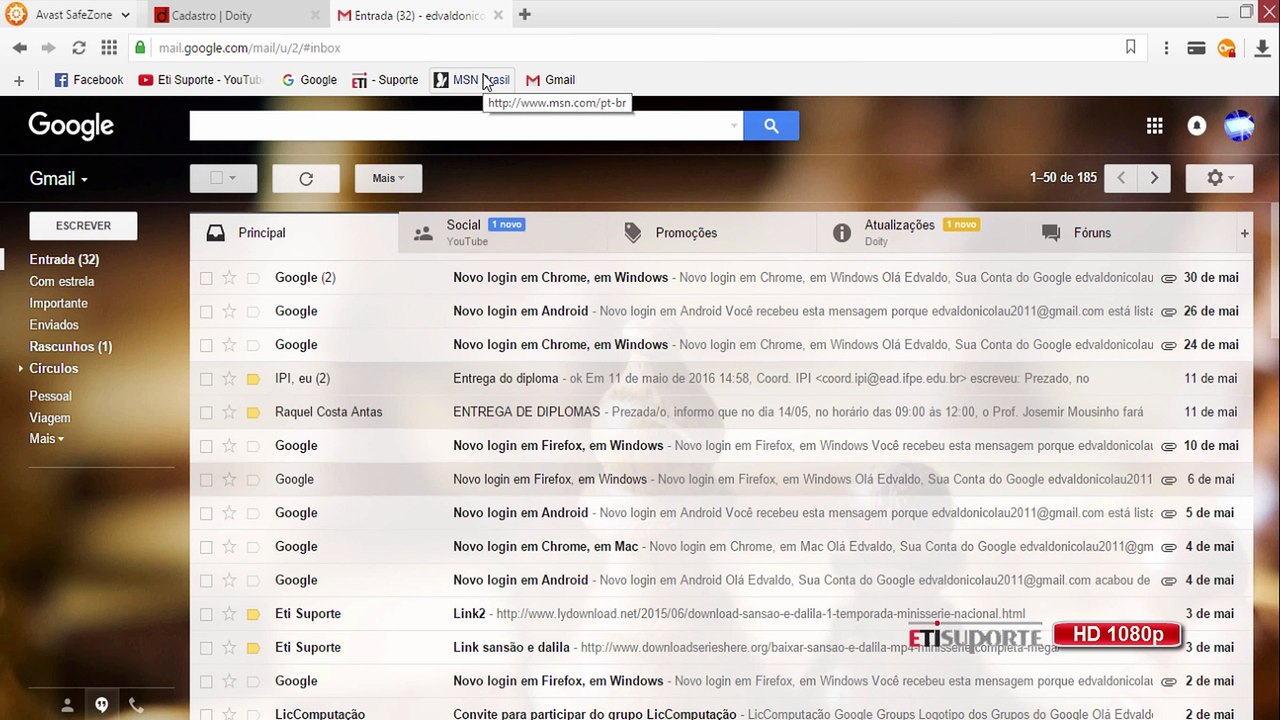Toggle importance marker on Raquel Costa Antas email
Viewport: 1280px width, 720px height.
[x=253, y=412]
